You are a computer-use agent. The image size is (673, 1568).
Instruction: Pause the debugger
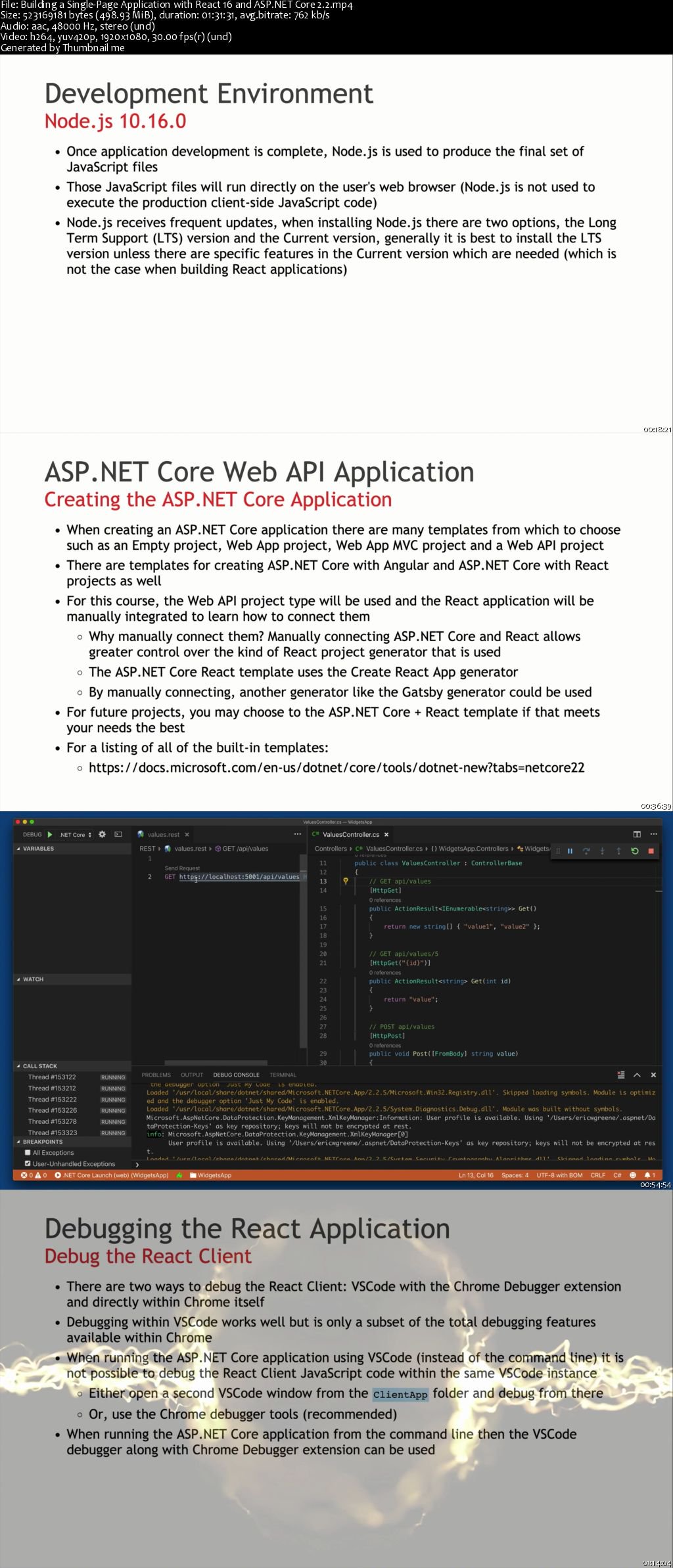[570, 851]
